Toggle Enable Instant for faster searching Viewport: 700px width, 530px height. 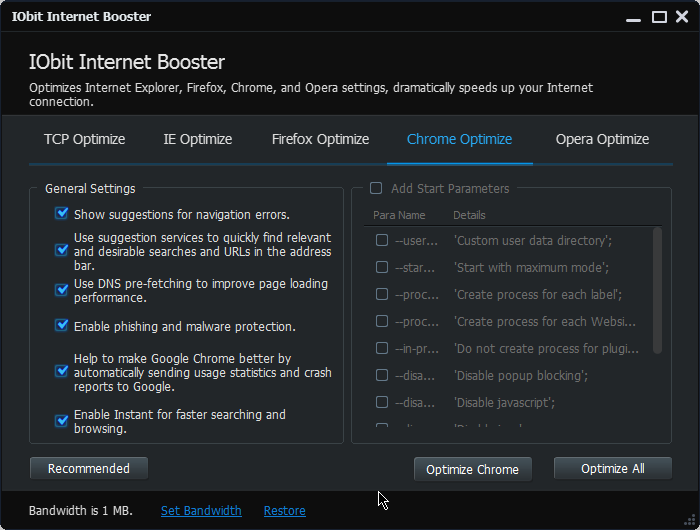(x=62, y=421)
